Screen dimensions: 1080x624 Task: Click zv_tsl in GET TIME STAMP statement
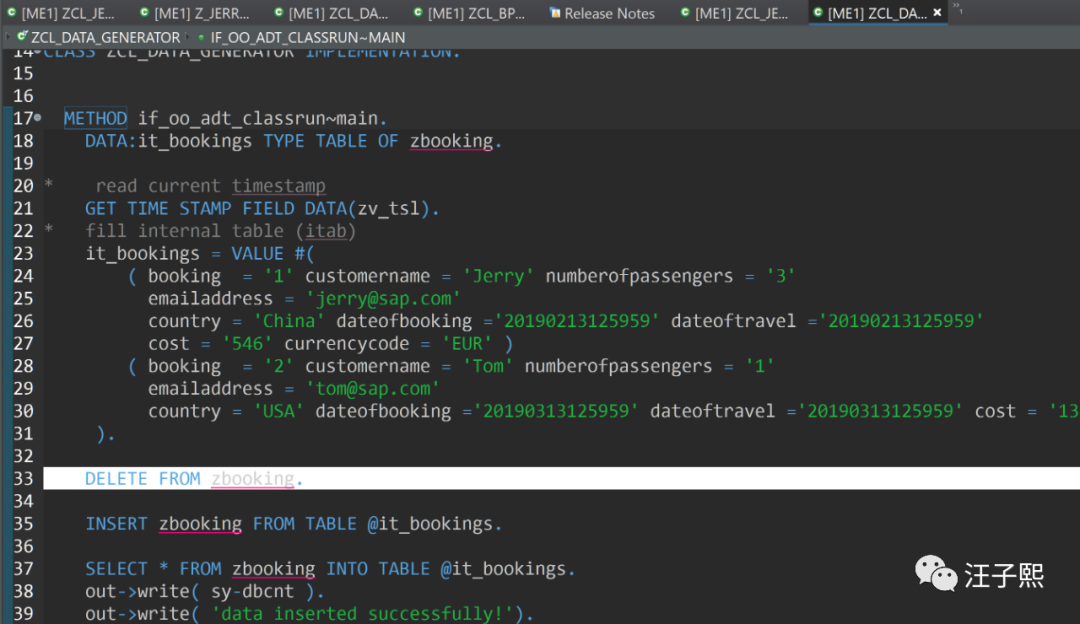[388, 209]
